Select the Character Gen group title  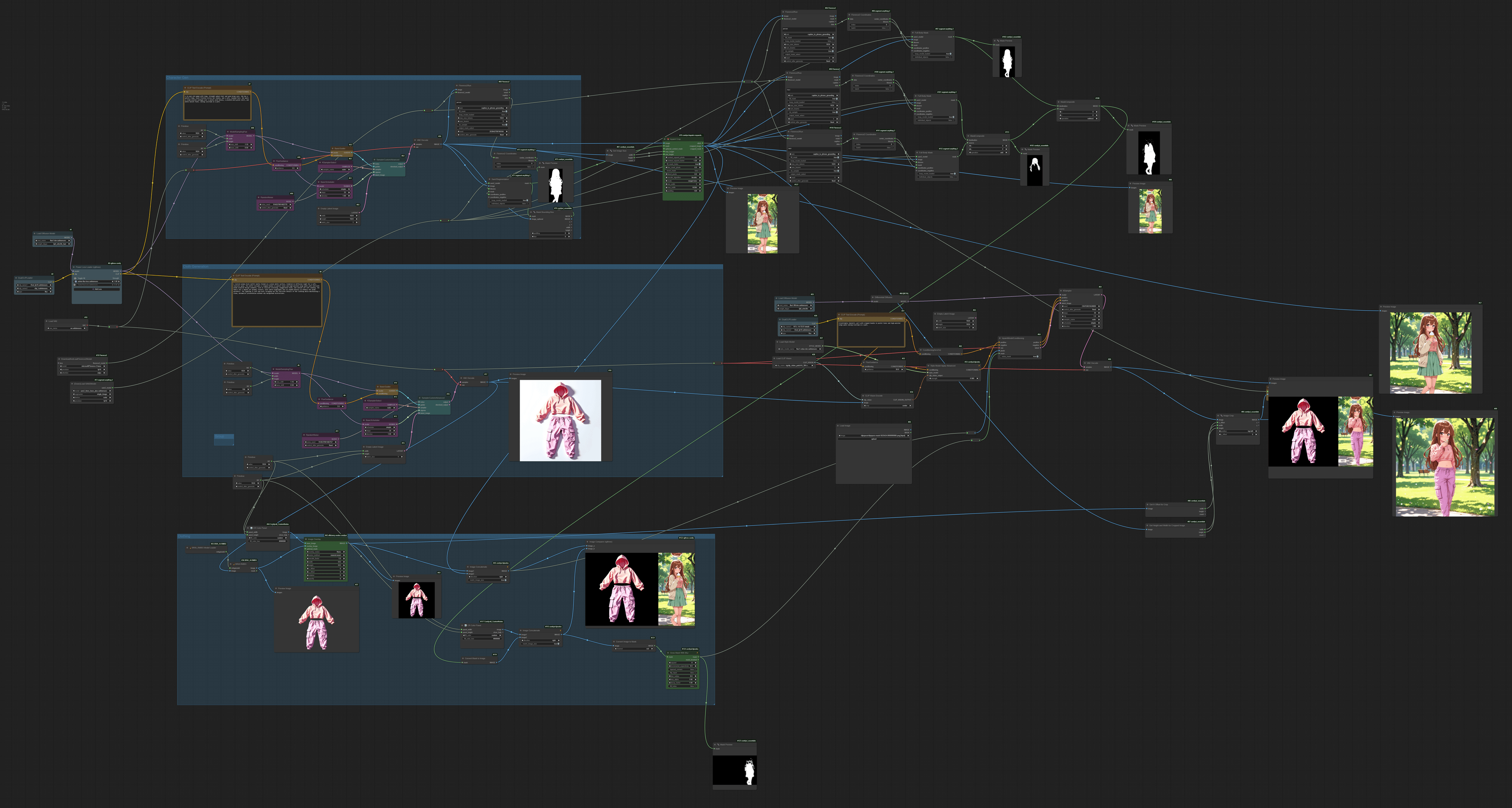pos(177,78)
